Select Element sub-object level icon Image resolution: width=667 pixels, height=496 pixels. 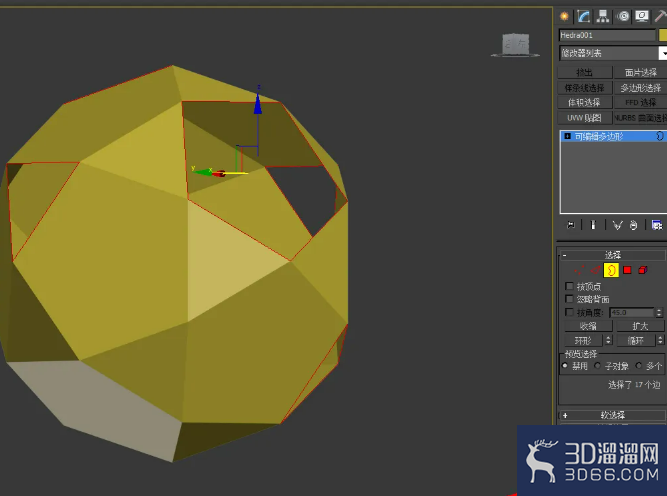[x=643, y=270]
